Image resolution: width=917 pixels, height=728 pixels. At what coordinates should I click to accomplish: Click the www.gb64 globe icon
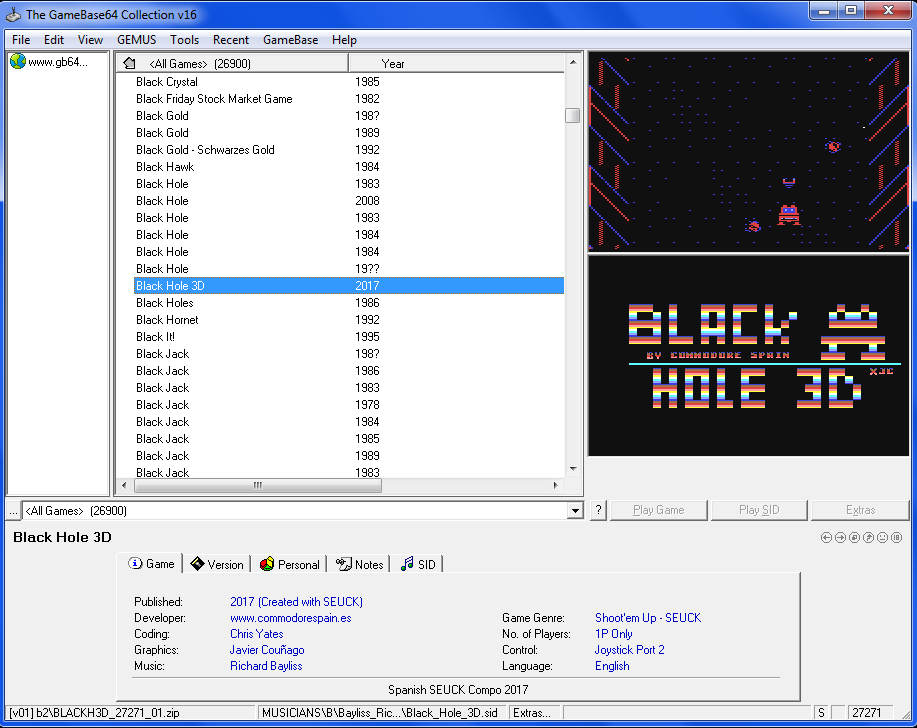click(x=18, y=61)
